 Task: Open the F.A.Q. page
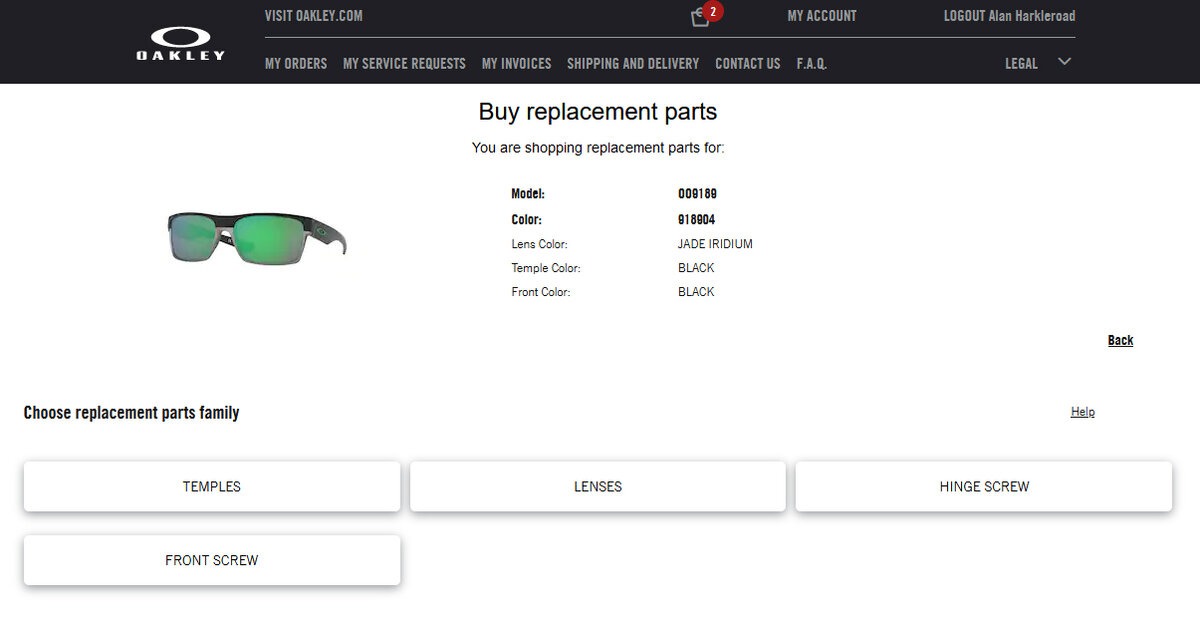click(x=811, y=63)
